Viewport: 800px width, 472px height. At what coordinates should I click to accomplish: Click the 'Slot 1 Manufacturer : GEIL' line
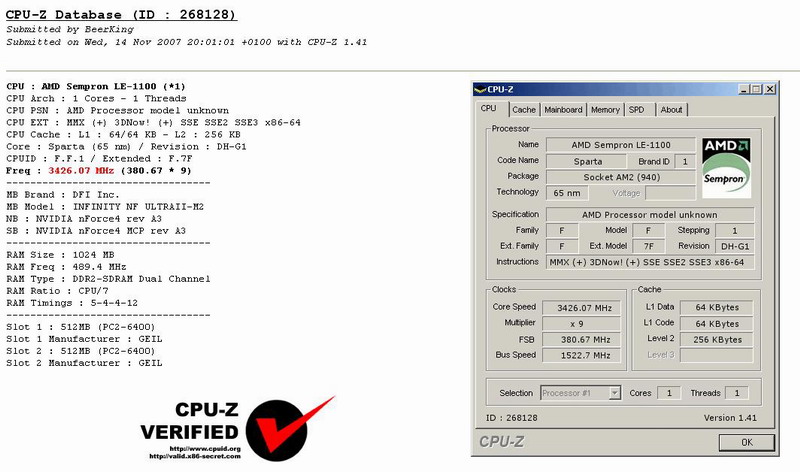point(84,339)
